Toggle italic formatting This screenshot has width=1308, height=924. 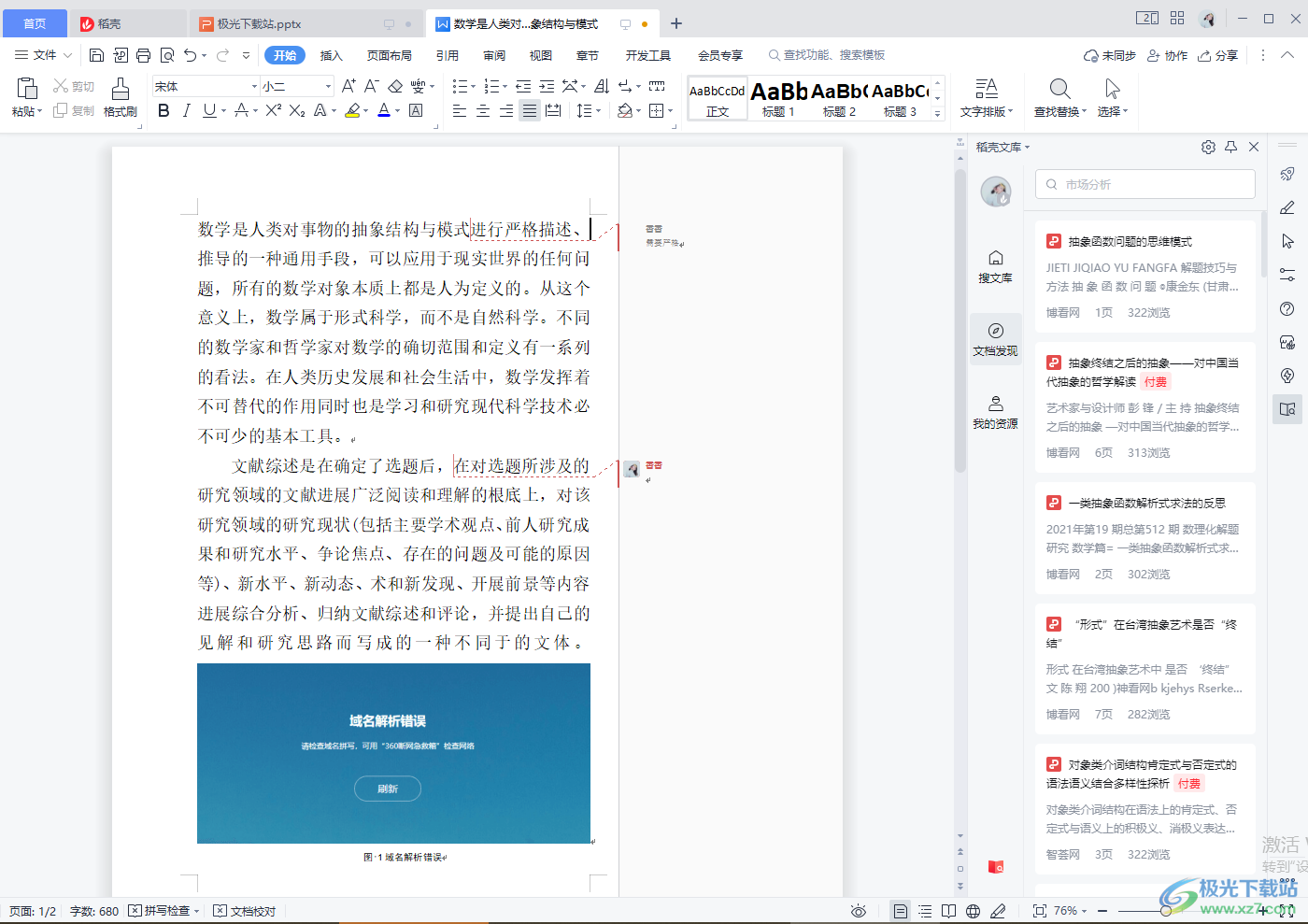(186, 110)
